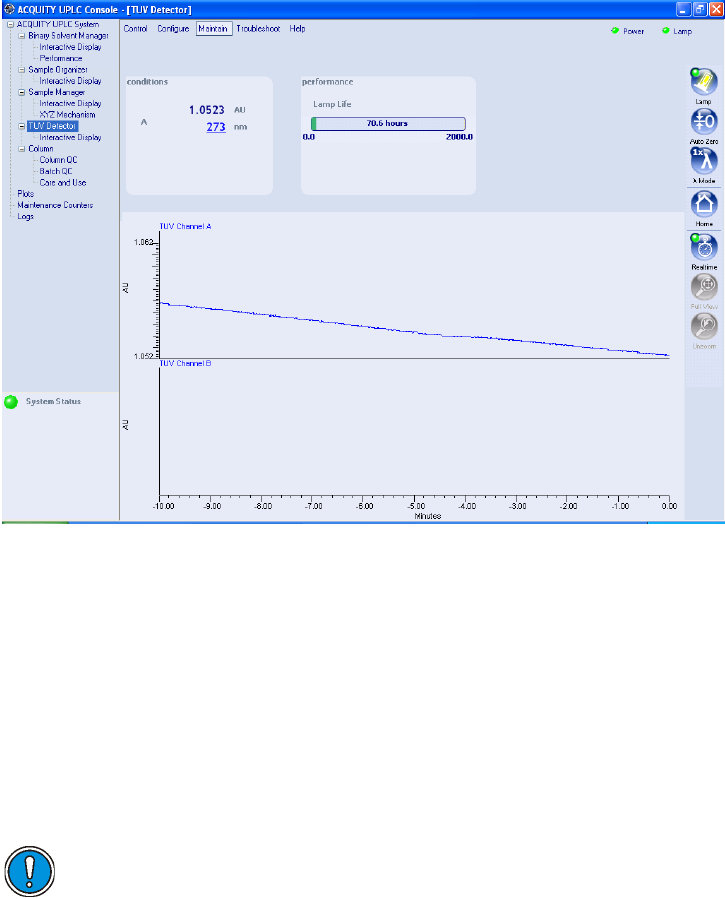This screenshot has width=725, height=899.
Task: Select Interactive Display under TUV Detector
Action: click(x=70, y=138)
